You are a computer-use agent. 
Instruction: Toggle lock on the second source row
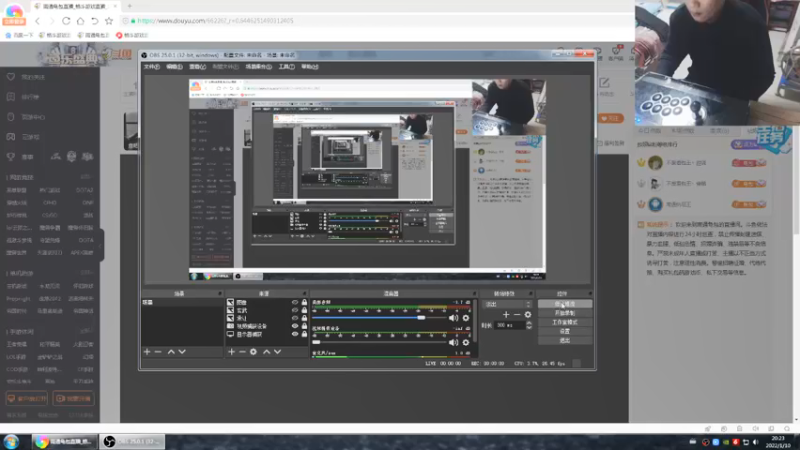pos(305,310)
